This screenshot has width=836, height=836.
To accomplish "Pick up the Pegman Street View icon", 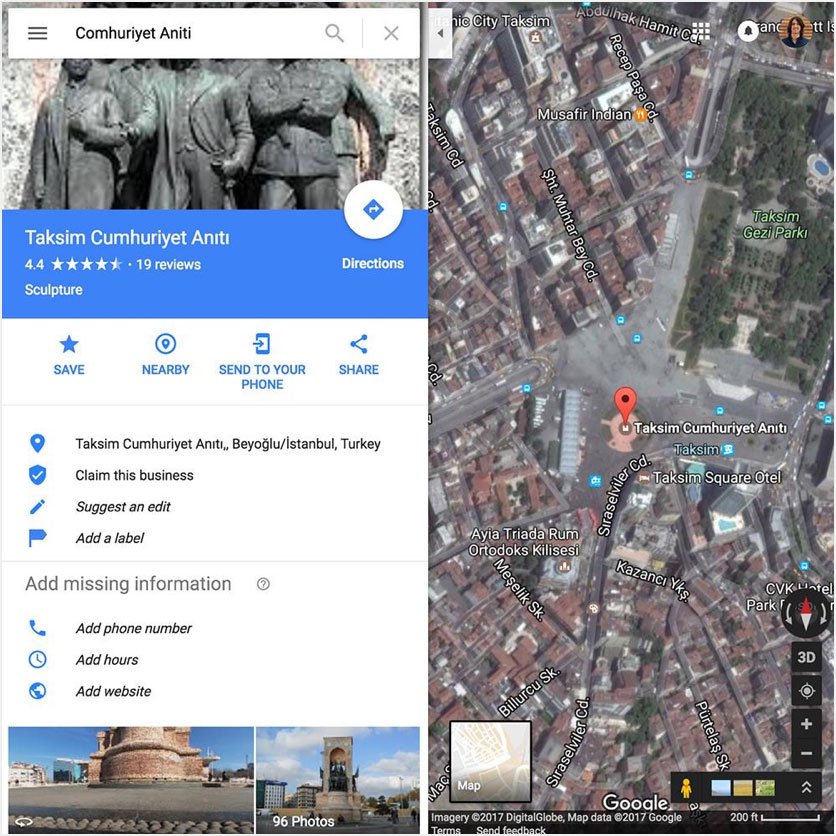I will [686, 788].
